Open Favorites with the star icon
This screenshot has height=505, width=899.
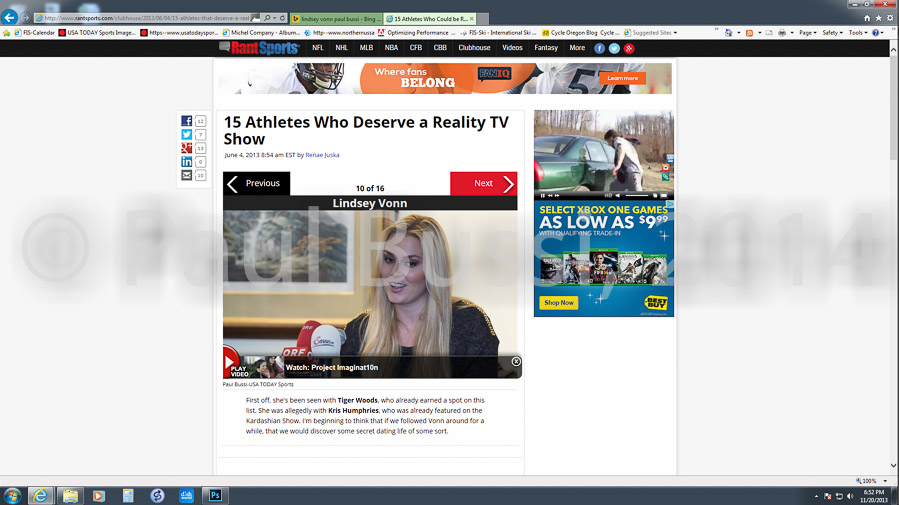[x=878, y=18]
